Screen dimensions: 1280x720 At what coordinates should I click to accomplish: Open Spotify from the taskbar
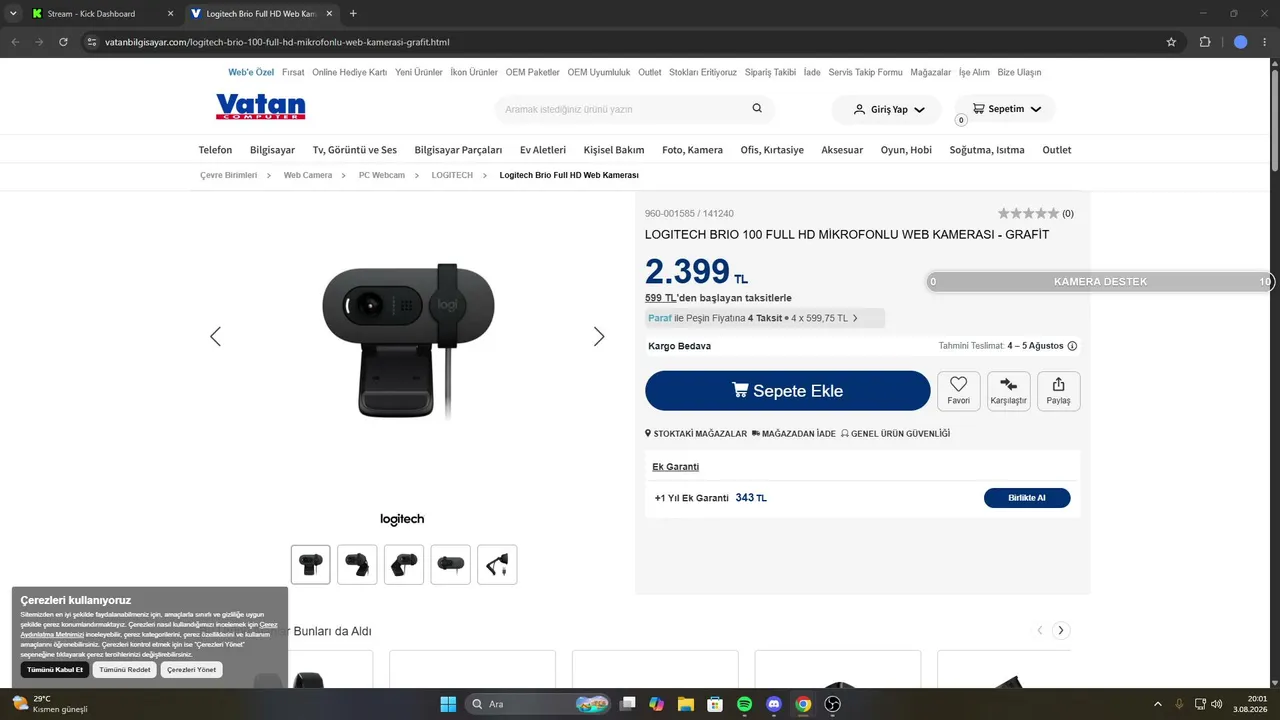point(745,704)
